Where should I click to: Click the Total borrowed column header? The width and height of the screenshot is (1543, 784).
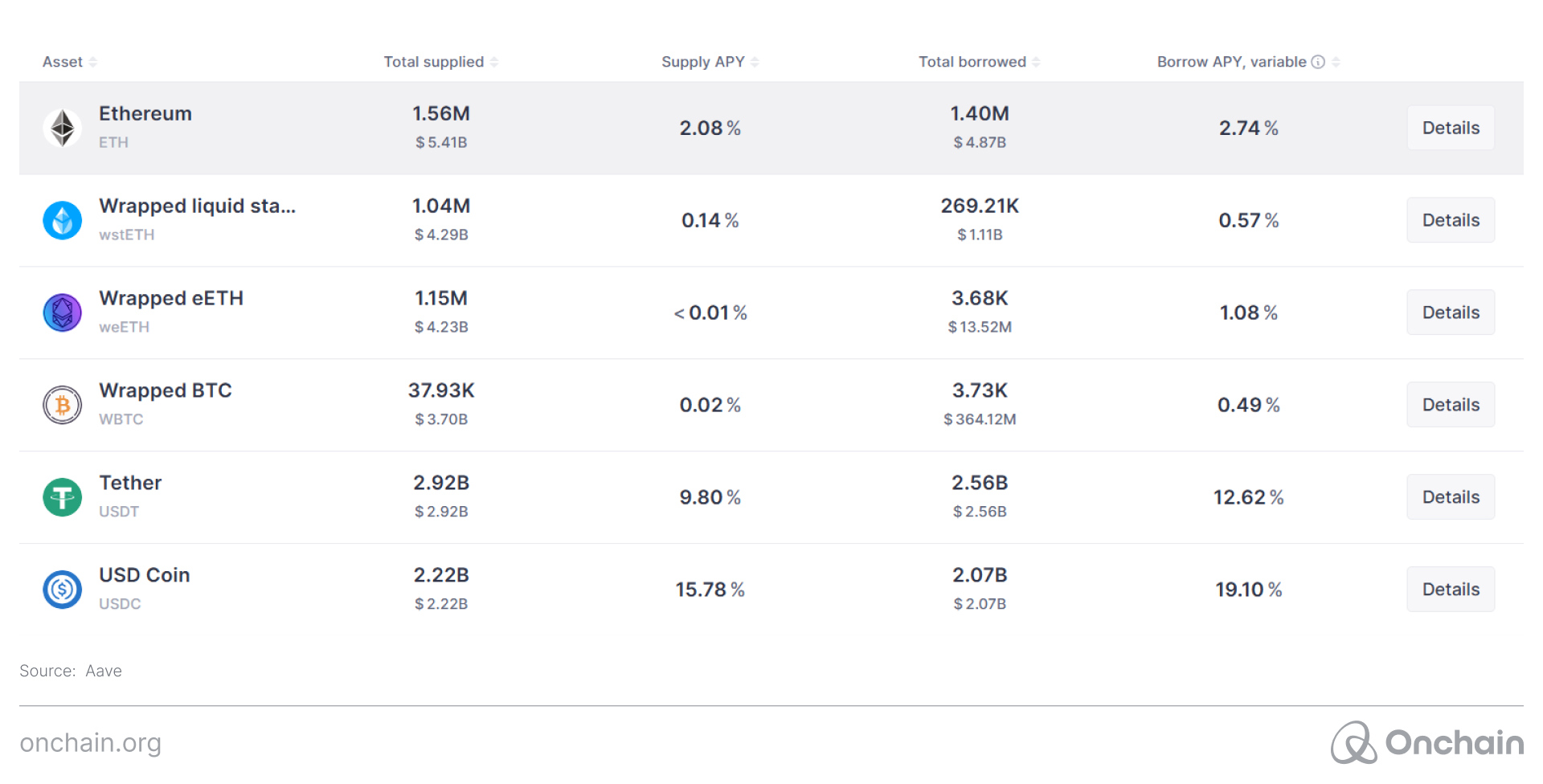972,62
